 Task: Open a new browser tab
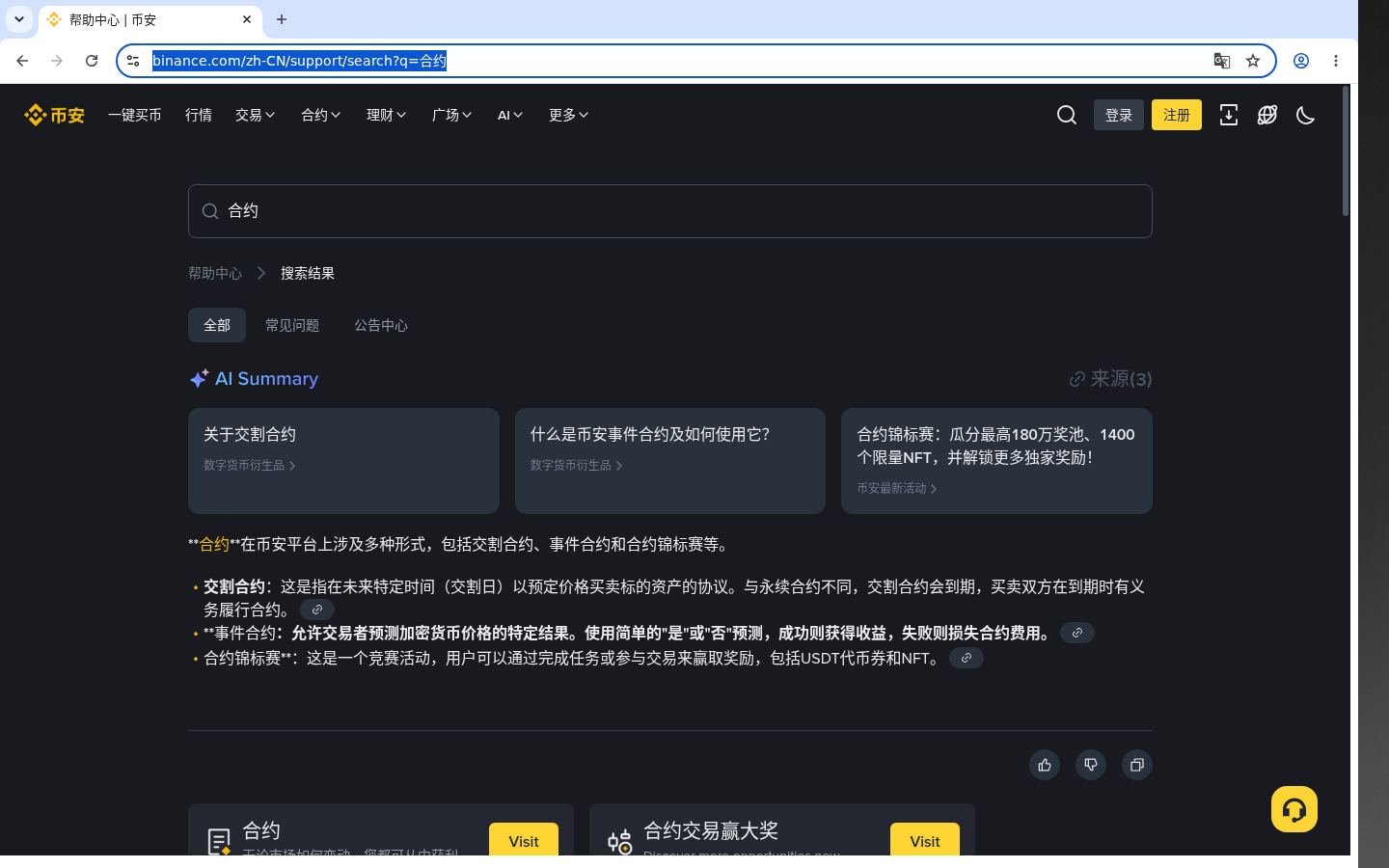click(x=282, y=19)
